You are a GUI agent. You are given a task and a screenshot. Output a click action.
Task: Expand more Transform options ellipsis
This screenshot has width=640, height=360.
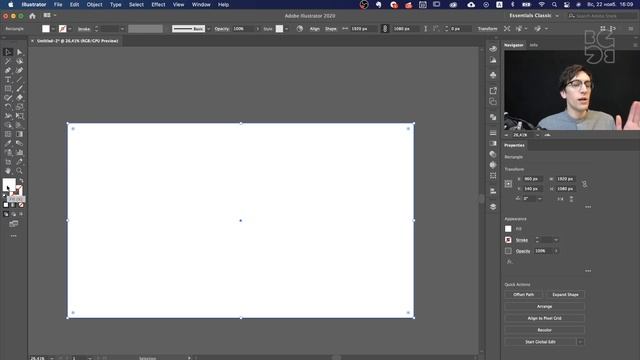coord(588,207)
